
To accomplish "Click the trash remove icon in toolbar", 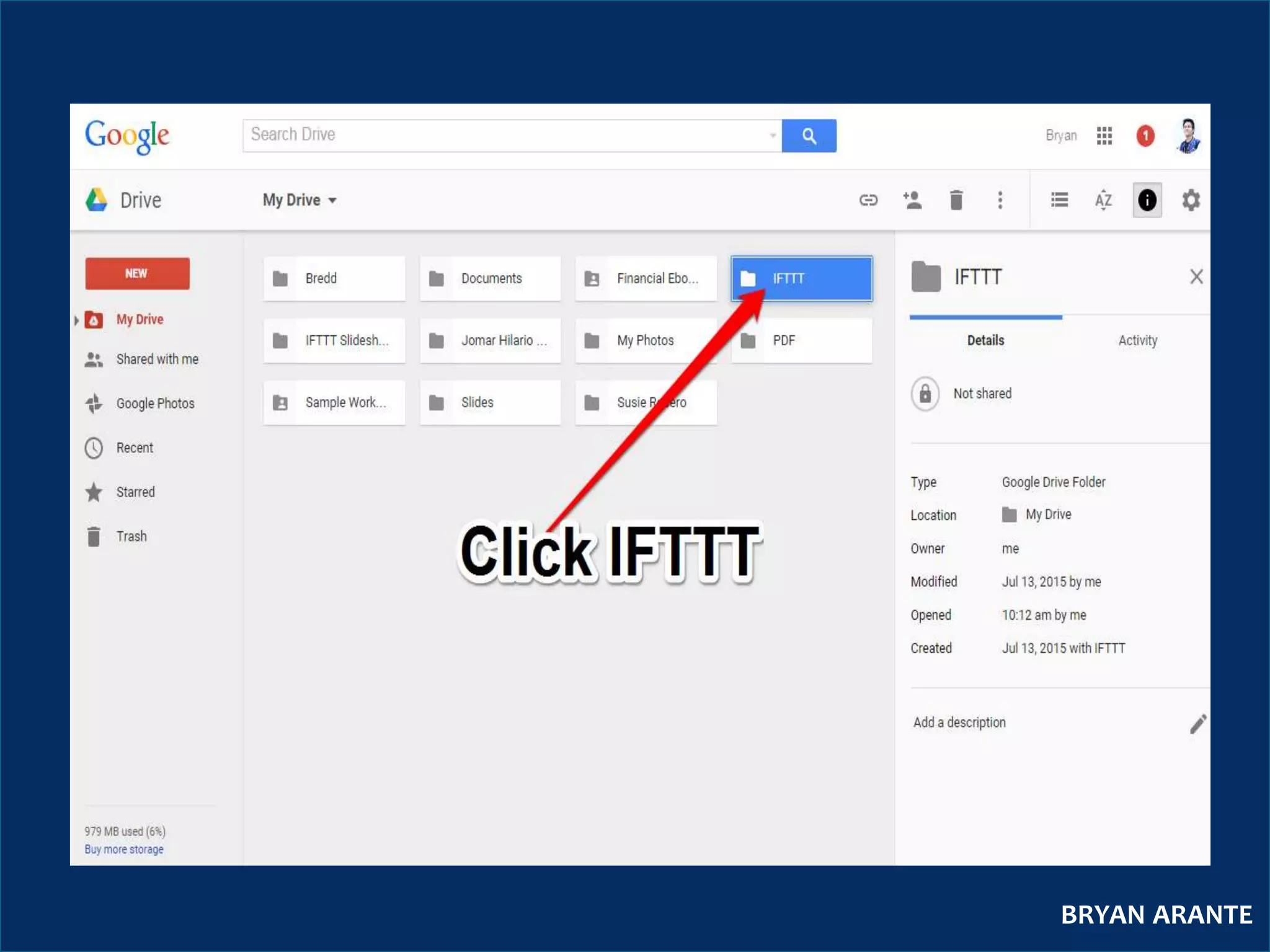I will [956, 200].
